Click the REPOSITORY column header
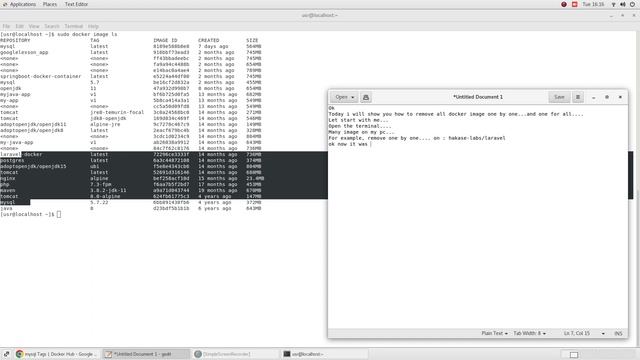This screenshot has width=640, height=360. pos(15,40)
